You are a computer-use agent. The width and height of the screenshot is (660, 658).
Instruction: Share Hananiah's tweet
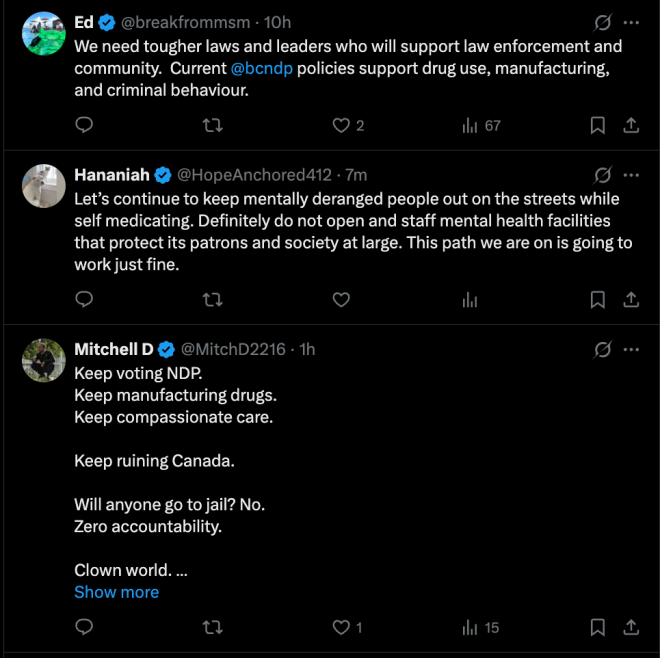pos(631,300)
